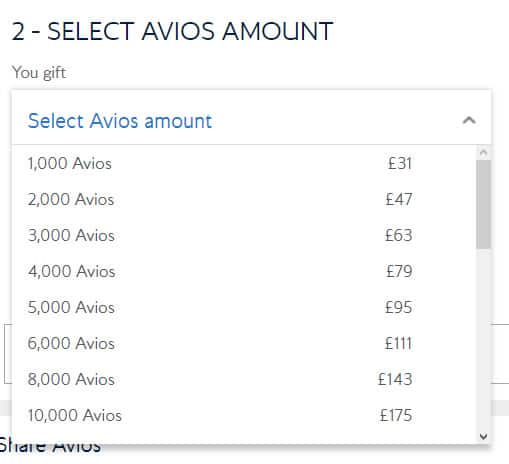The image size is (509, 464).
Task: Click the scrollbar up arrow
Action: (x=483, y=153)
